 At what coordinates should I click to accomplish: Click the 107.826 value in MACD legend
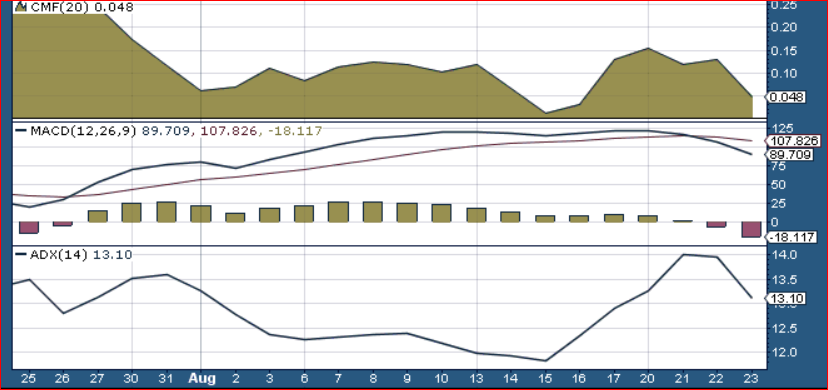click(228, 130)
